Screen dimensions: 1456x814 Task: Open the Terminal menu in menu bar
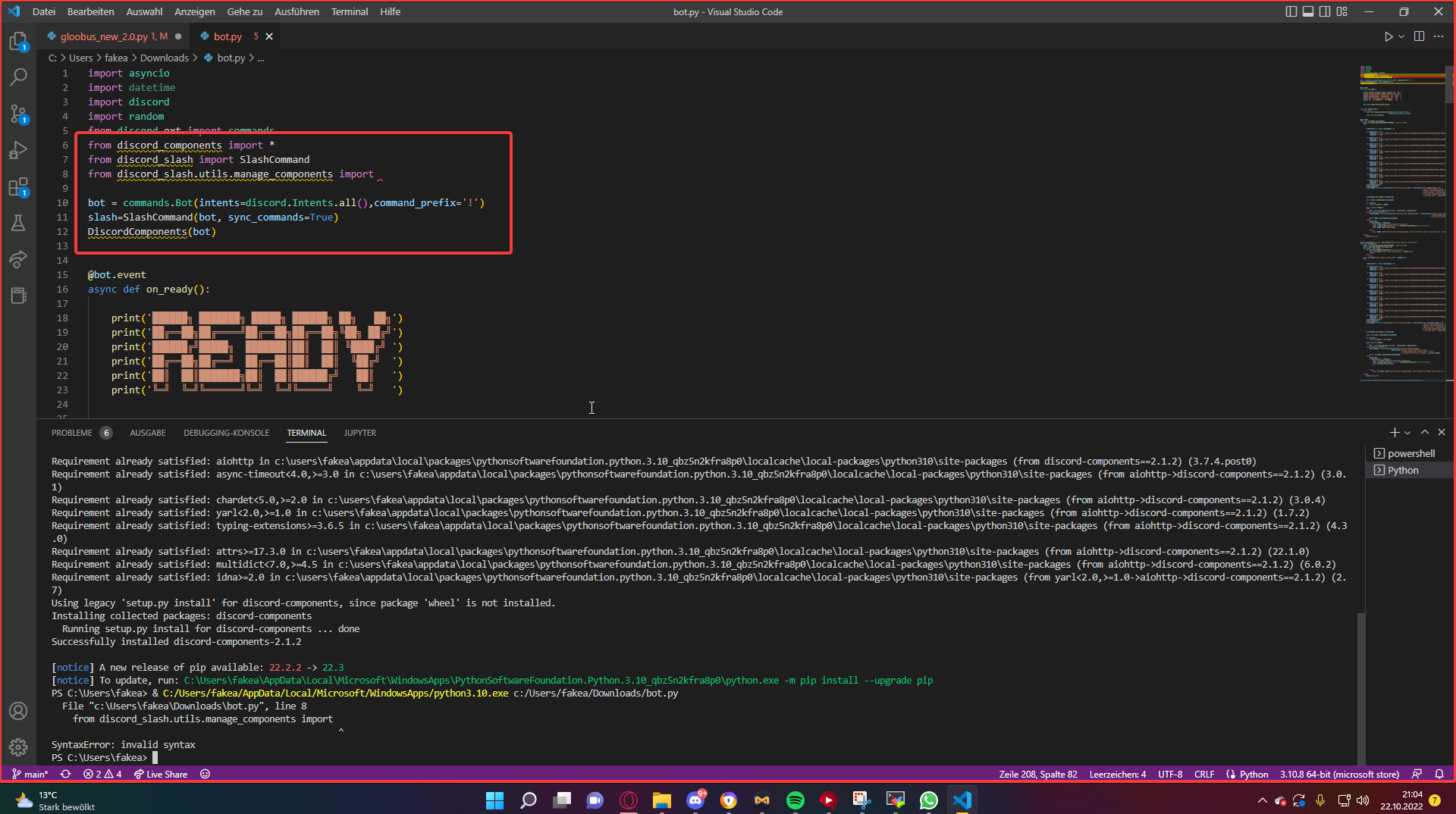pos(349,11)
